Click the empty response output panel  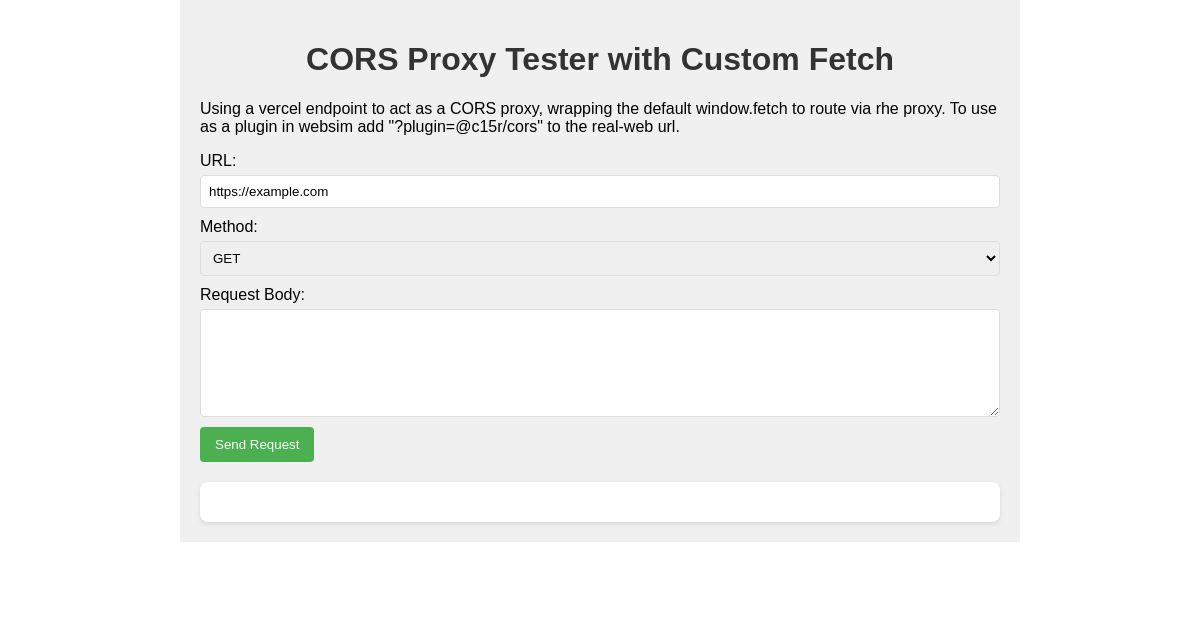point(600,502)
